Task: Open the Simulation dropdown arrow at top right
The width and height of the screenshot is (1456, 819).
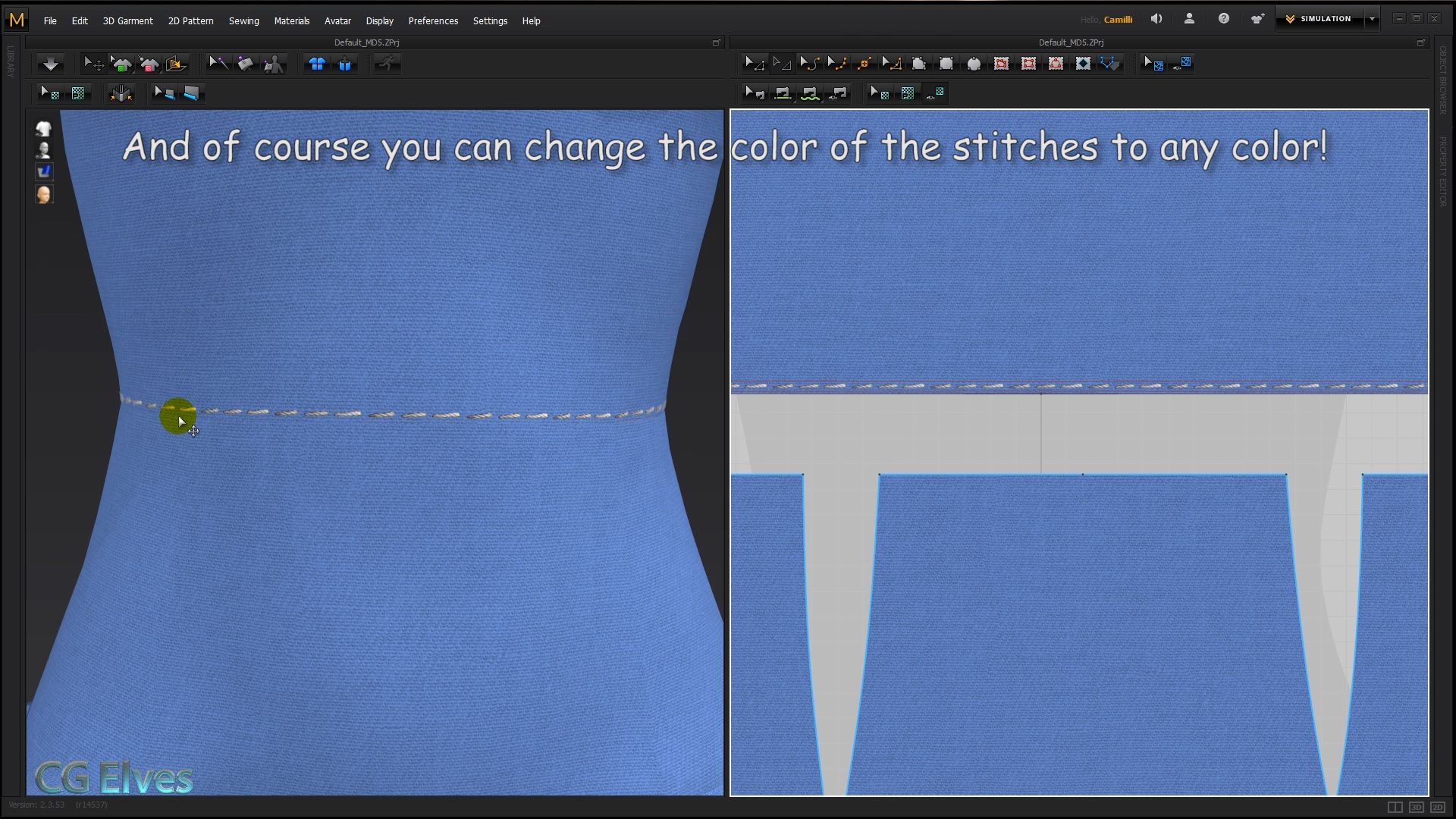Action: 1373,18
